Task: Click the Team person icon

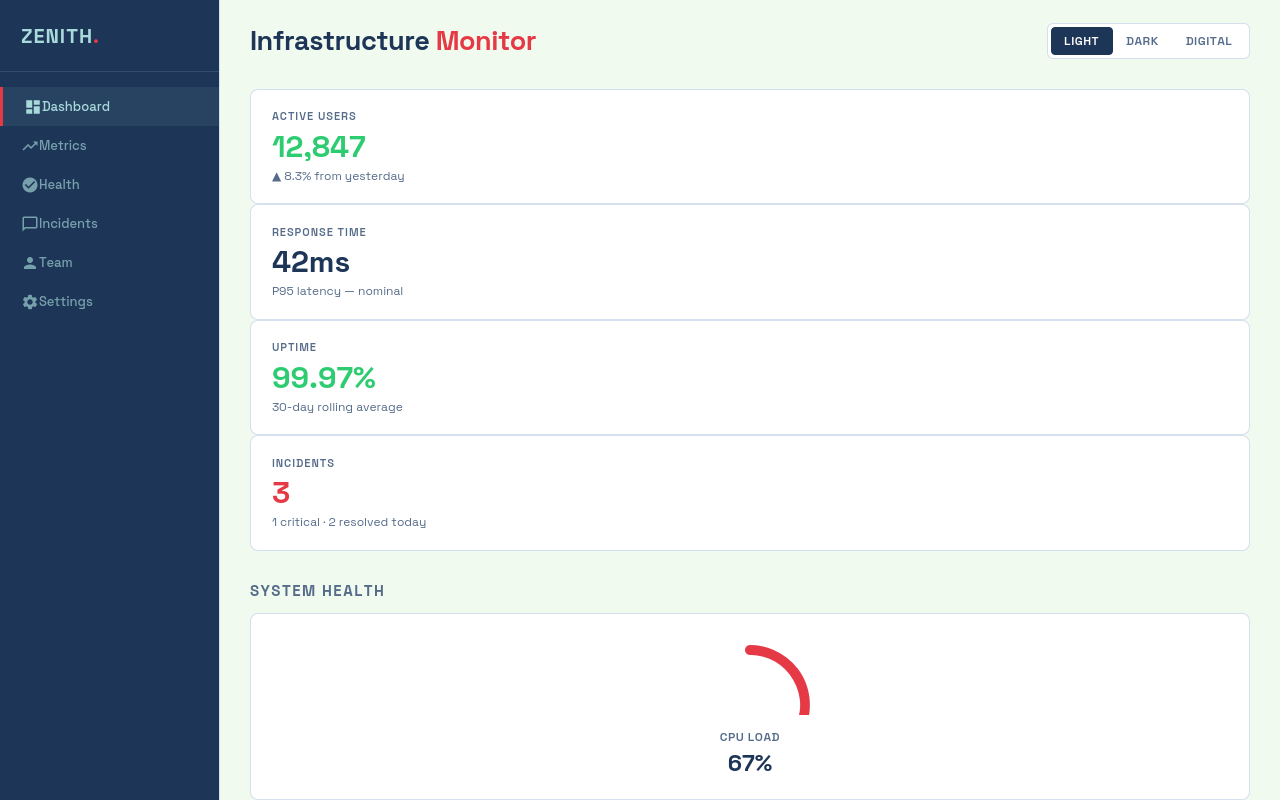Action: [30, 263]
